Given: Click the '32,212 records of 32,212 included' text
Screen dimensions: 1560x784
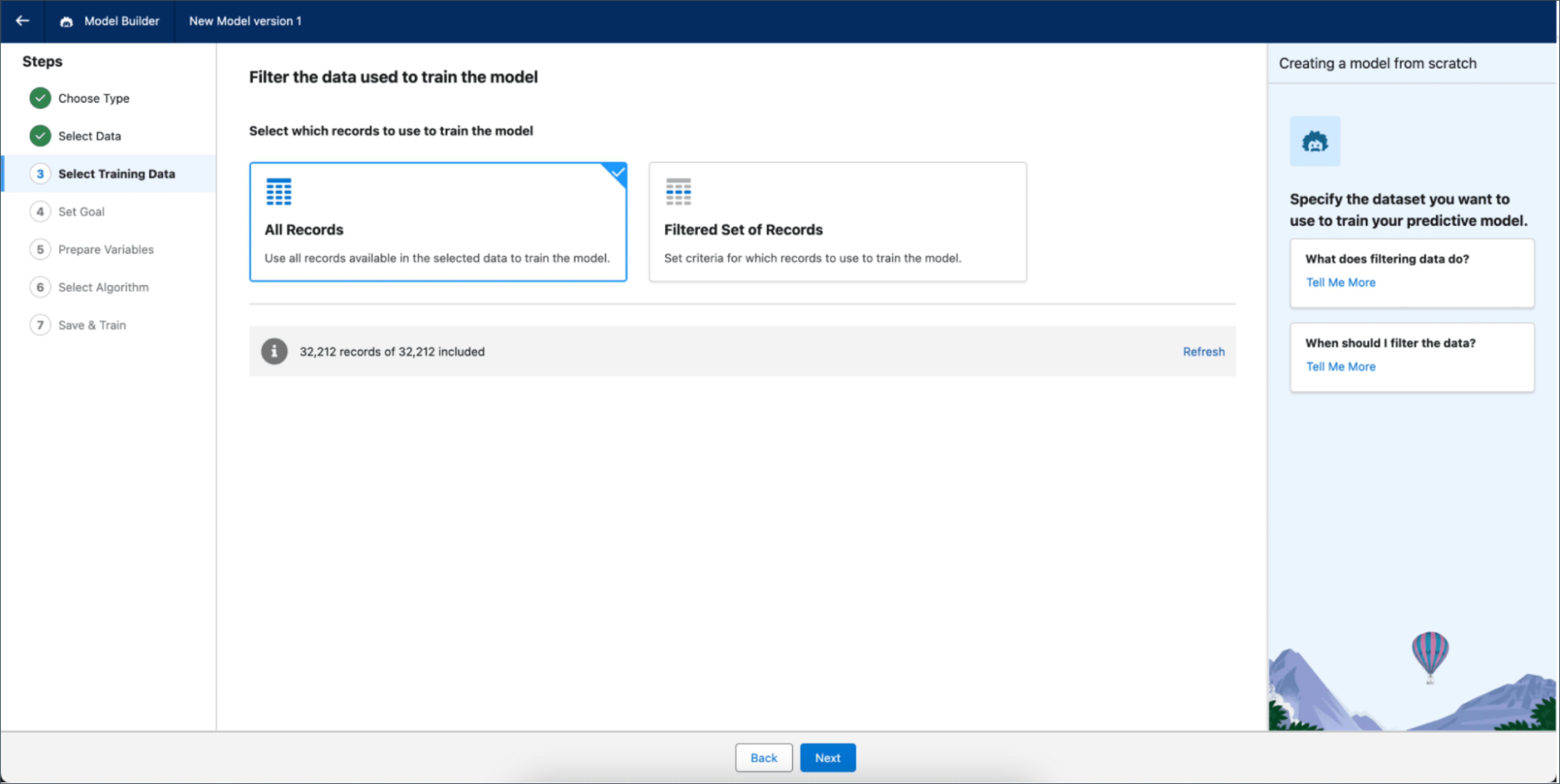Looking at the screenshot, I should click(392, 351).
